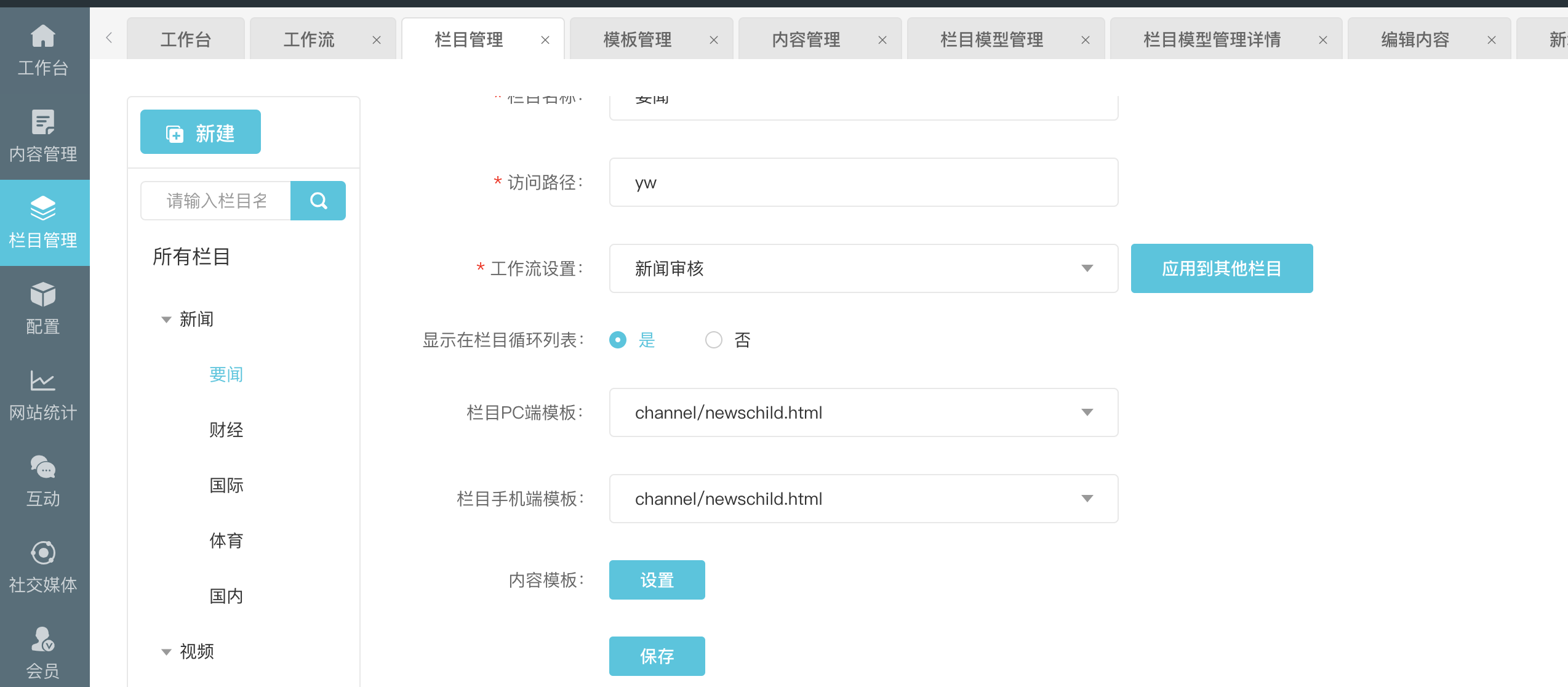This screenshot has width=1568, height=687.
Task: Select the 否 radio button
Action: click(x=714, y=340)
